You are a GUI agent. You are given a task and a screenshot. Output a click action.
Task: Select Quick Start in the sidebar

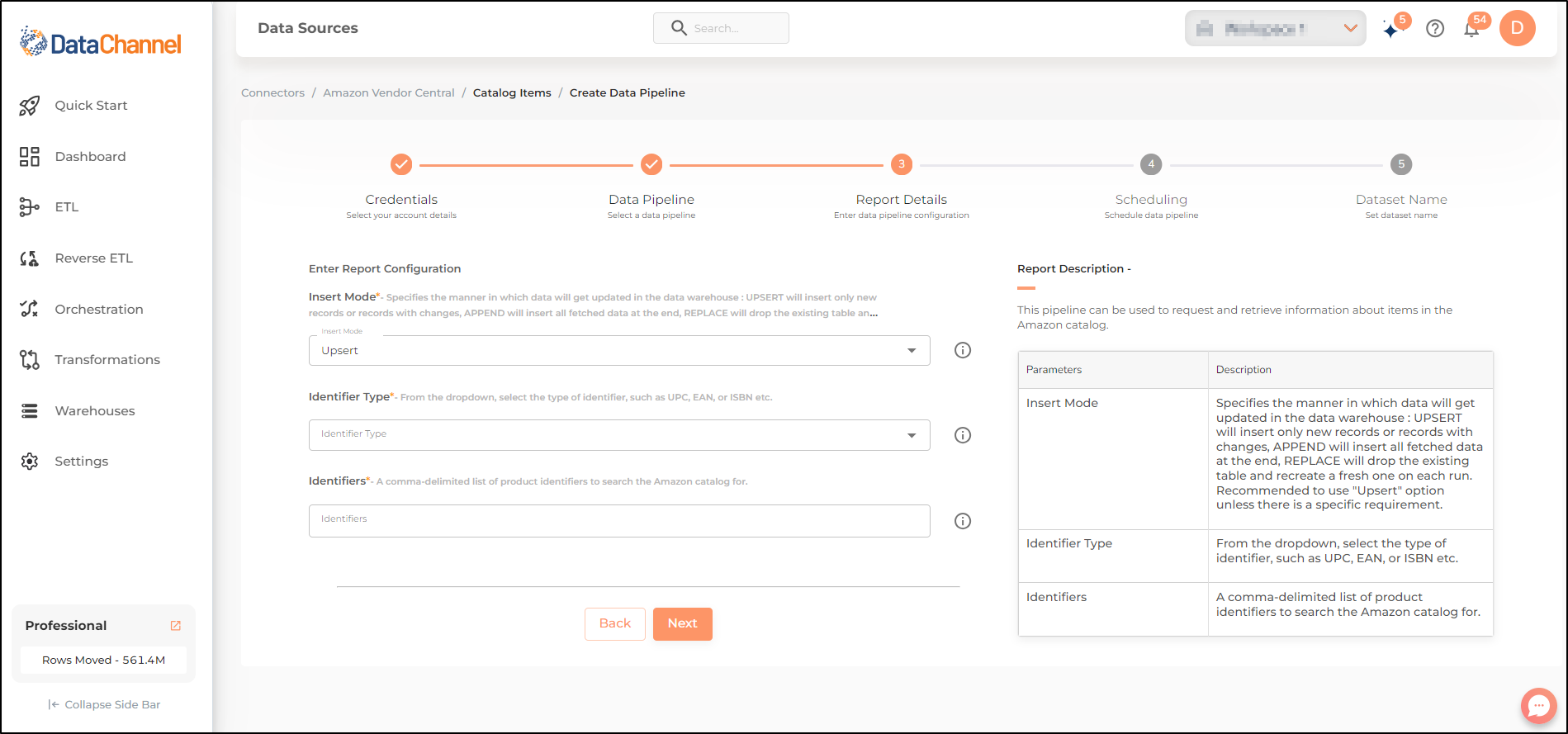click(91, 106)
